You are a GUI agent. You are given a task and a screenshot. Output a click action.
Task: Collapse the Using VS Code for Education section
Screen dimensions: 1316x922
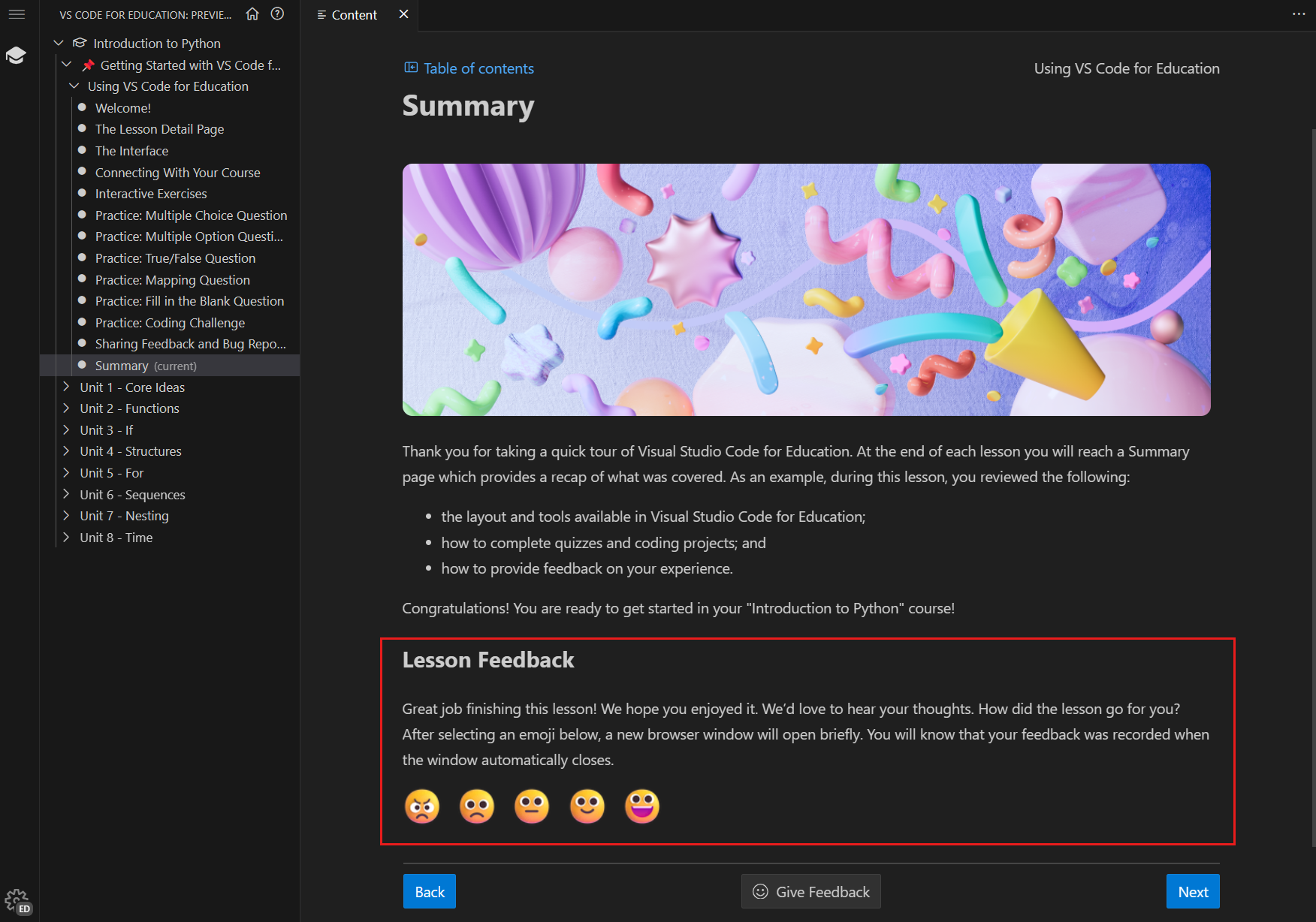[74, 86]
